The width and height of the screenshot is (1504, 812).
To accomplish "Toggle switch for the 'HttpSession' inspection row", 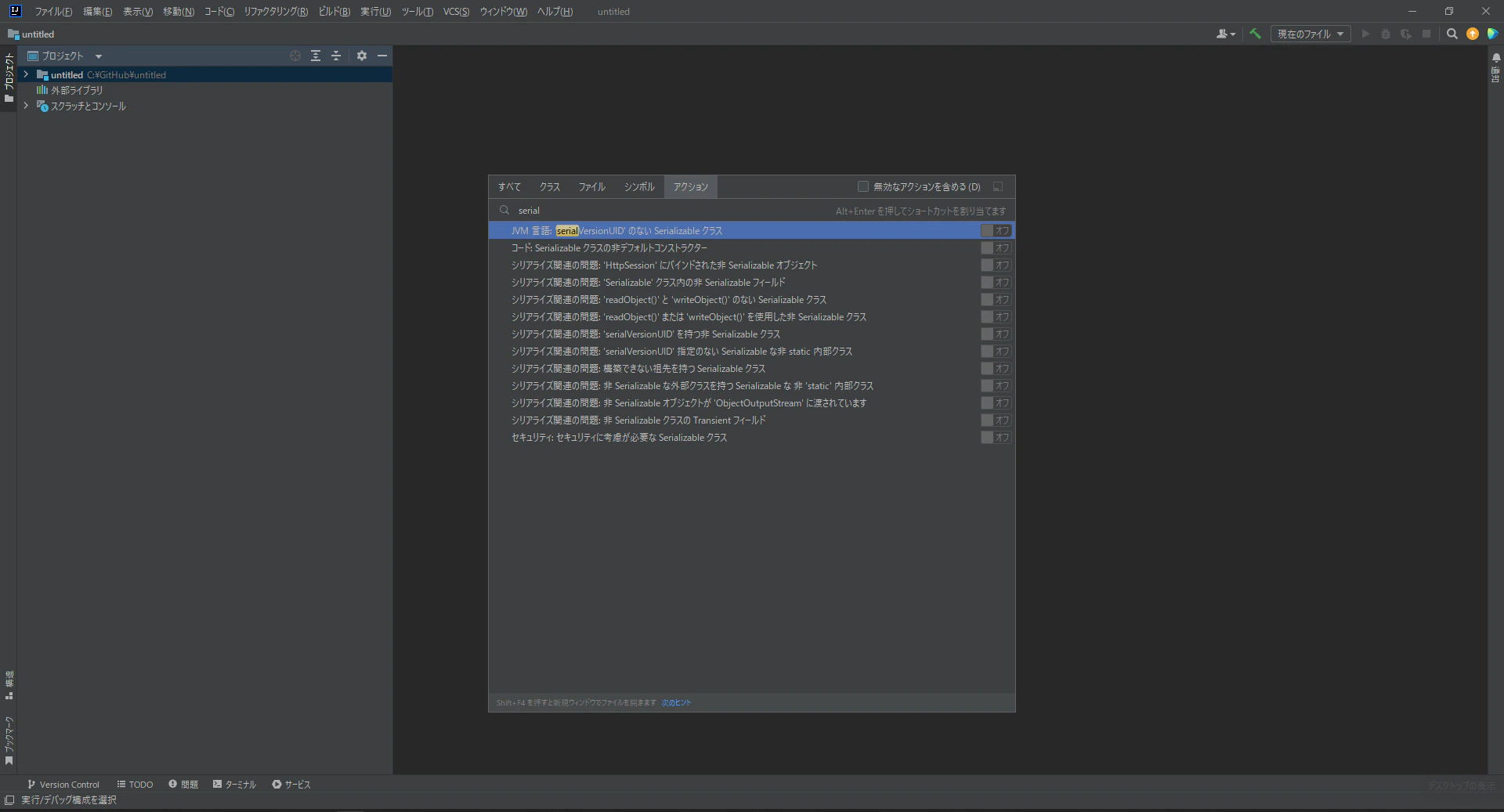I will tap(996, 265).
